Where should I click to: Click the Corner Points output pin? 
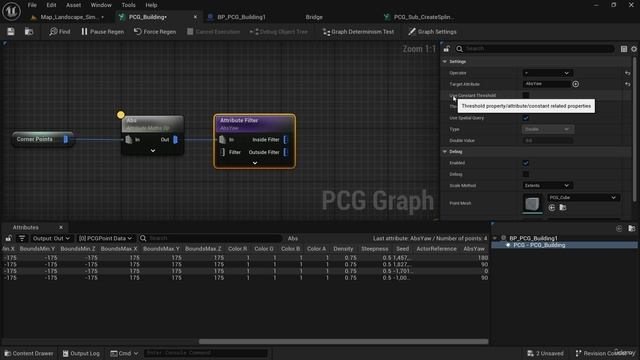pyautogui.click(x=66, y=139)
